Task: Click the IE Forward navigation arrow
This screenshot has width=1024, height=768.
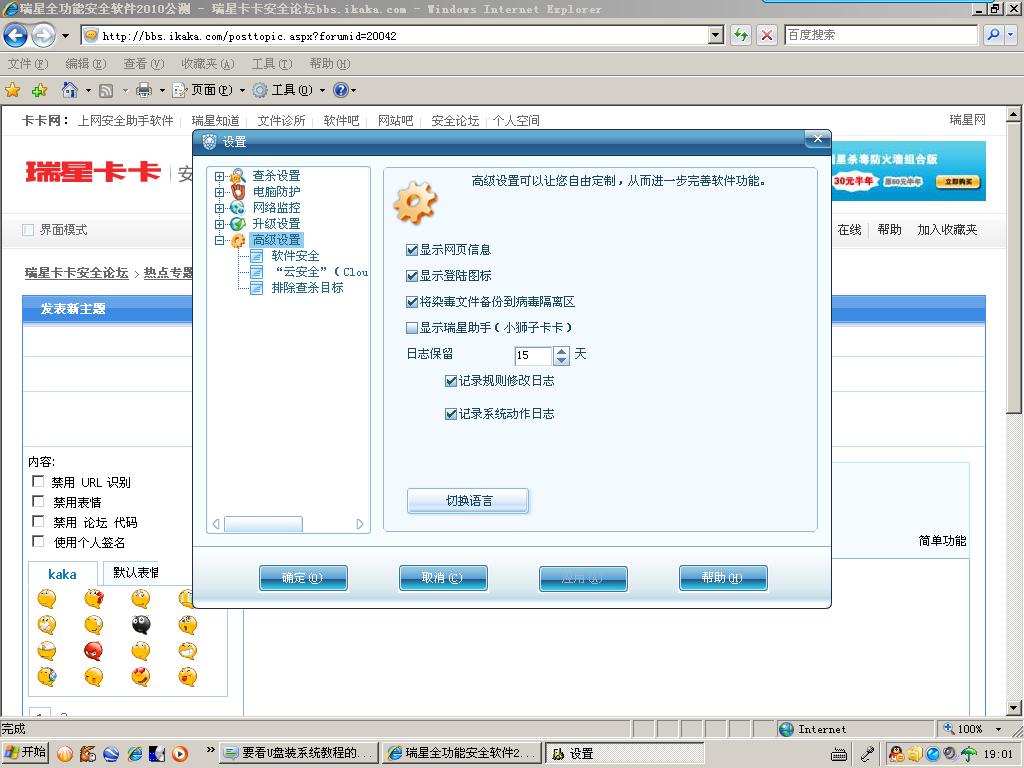Action: [x=43, y=35]
